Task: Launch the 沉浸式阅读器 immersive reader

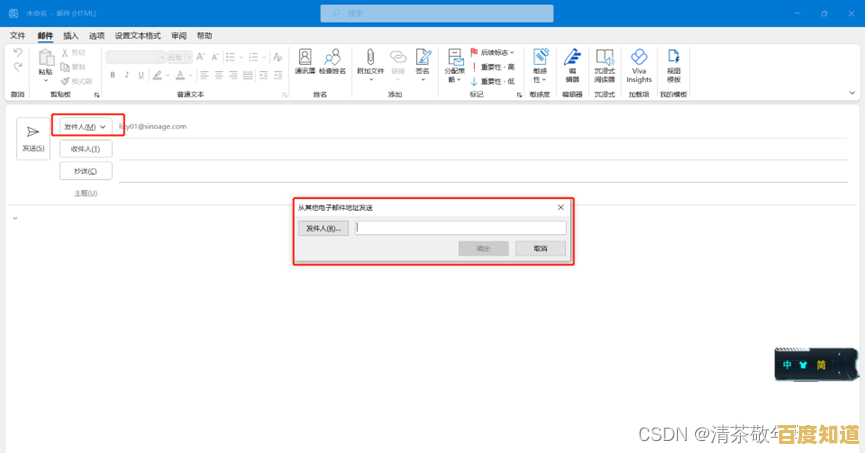Action: coord(604,64)
